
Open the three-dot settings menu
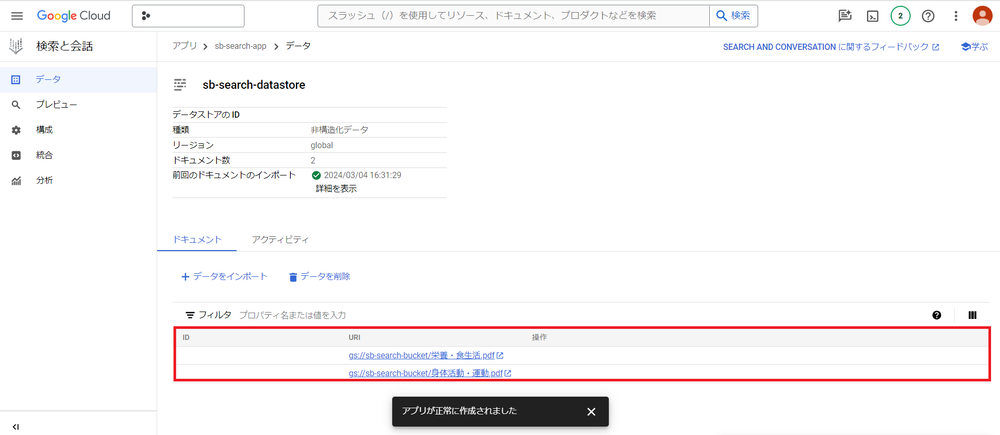955,17
